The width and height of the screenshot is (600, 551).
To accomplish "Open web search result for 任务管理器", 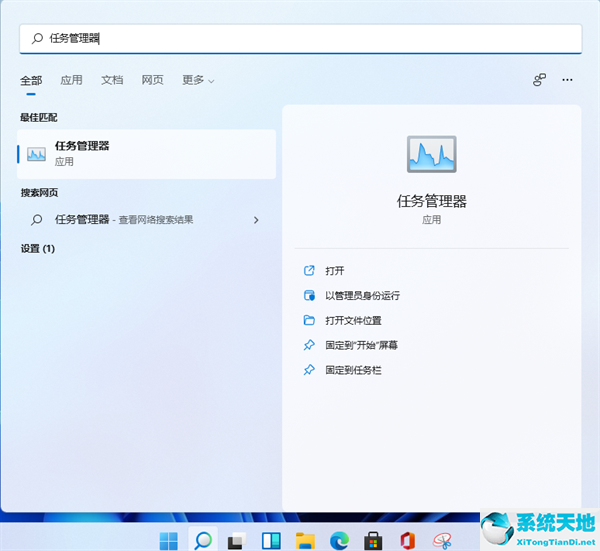I will pos(147,220).
